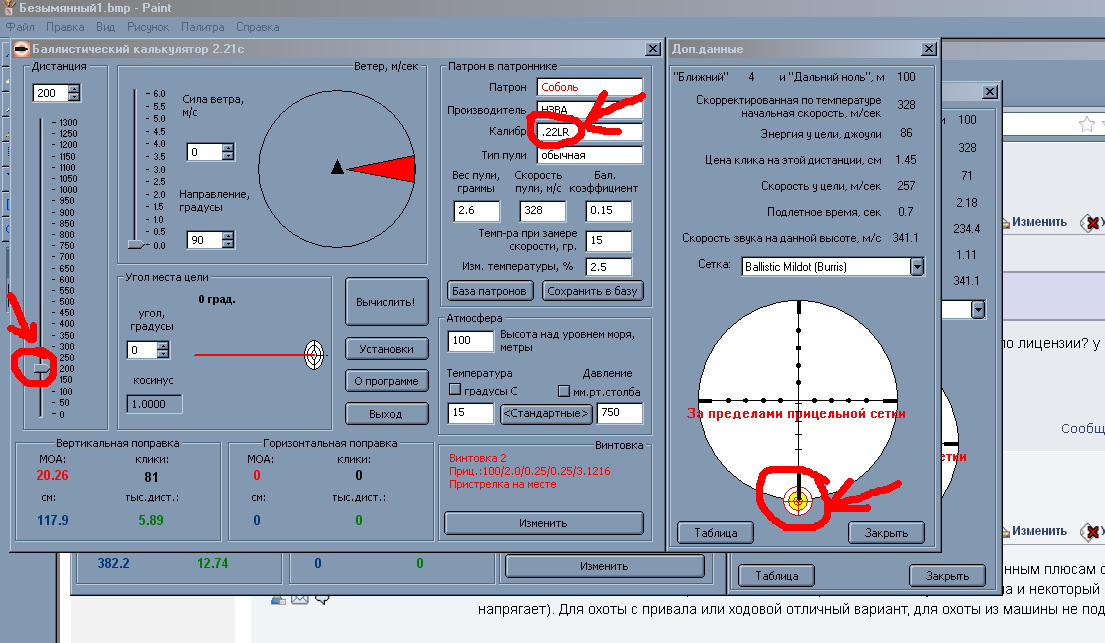Click the target angle bullseye icon
The height and width of the screenshot is (643, 1105).
314,354
